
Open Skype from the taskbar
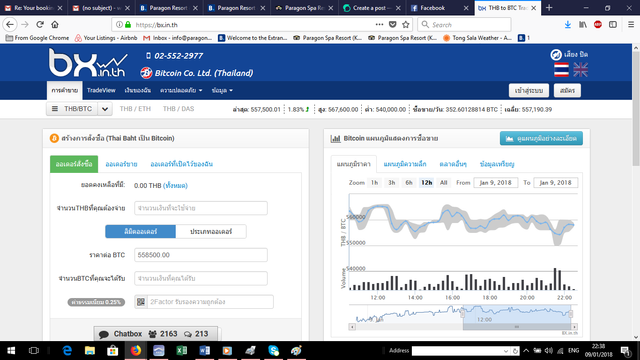coord(273,351)
